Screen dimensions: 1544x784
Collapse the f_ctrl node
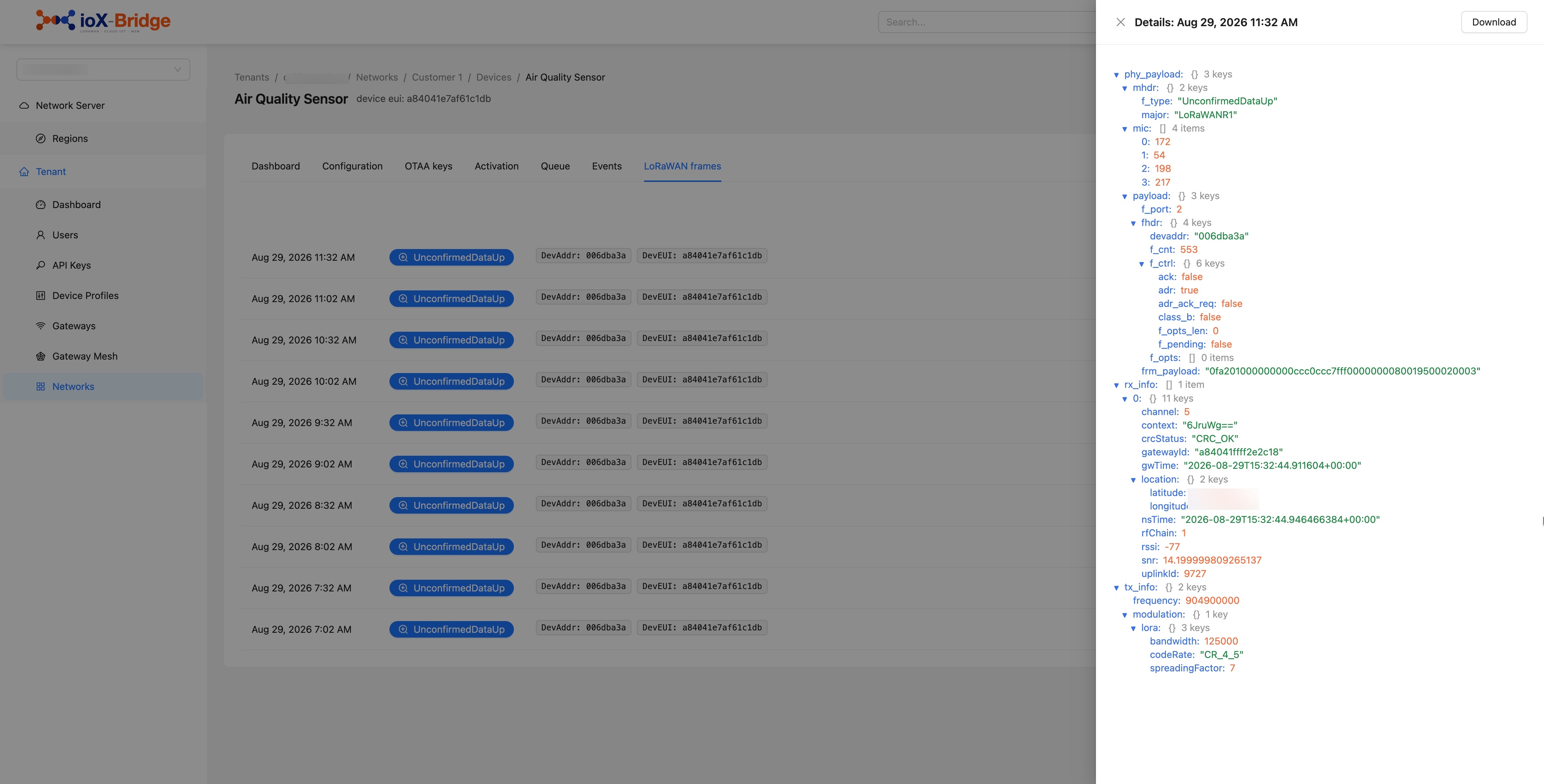pos(1141,264)
